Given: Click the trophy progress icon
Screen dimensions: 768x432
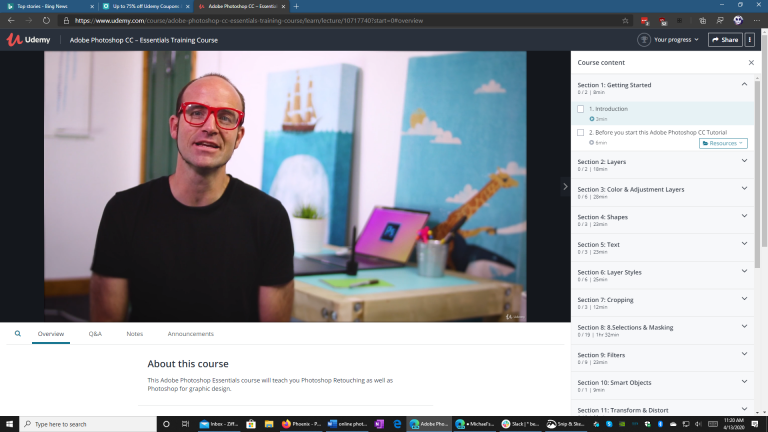Looking at the screenshot, I should 644,40.
